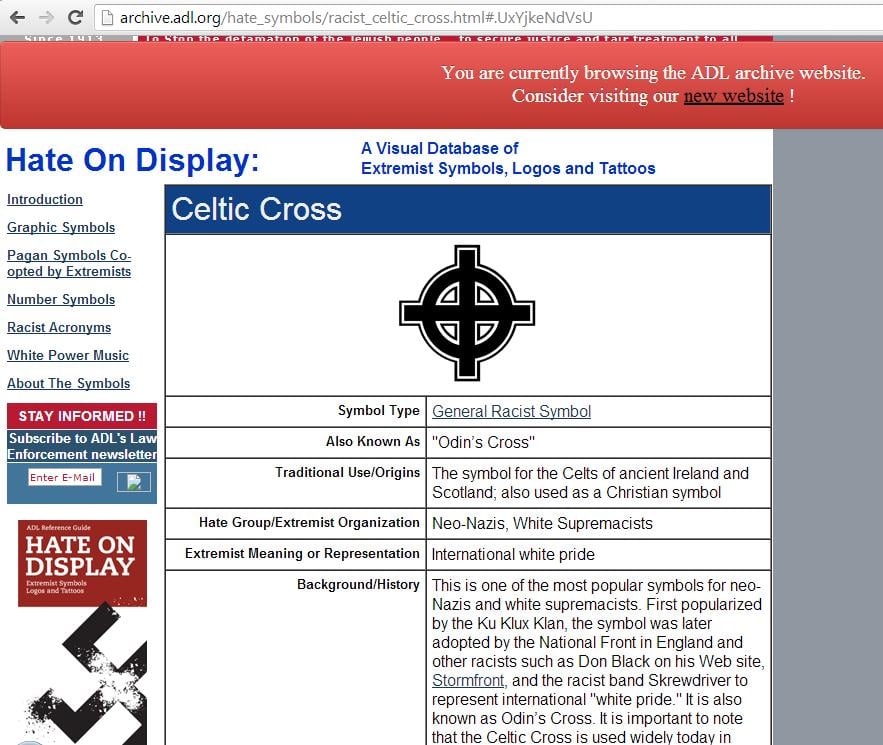Follow the General Racist Symbol link
Screen dimensions: 883x745
511,412
